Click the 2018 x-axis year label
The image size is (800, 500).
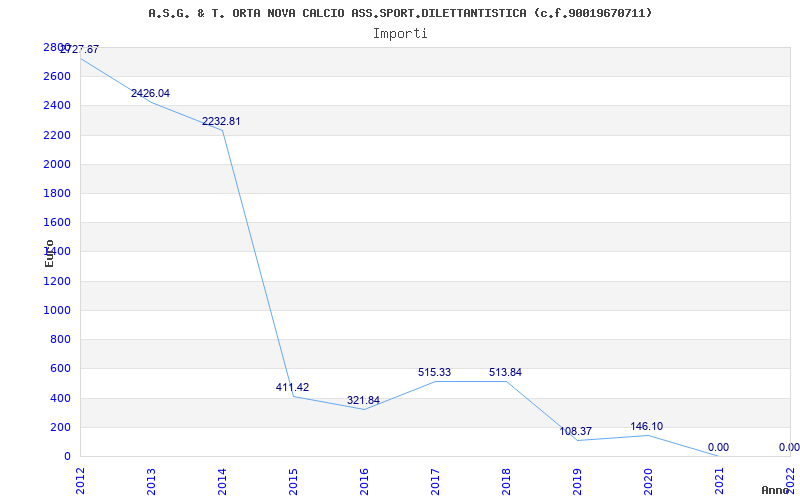pos(506,480)
